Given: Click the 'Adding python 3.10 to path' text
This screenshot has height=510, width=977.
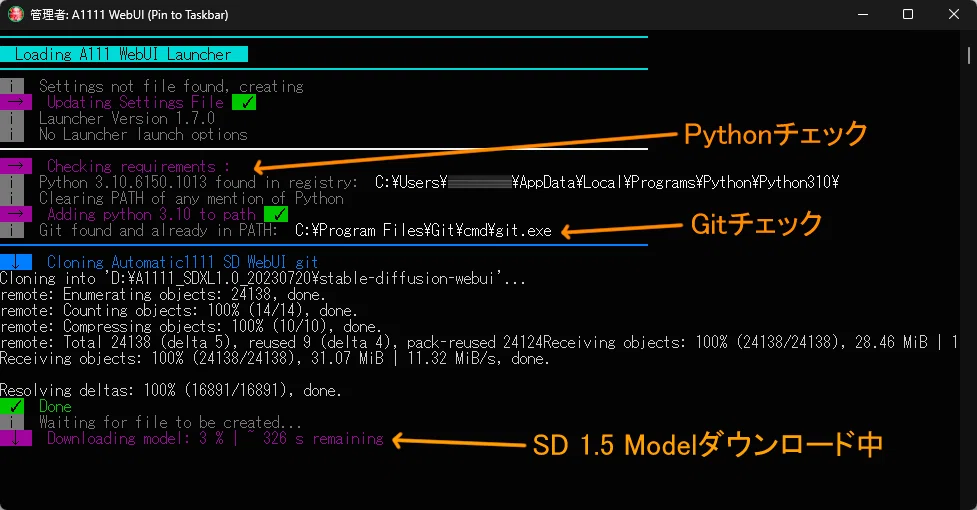Looking at the screenshot, I should coord(151,214).
